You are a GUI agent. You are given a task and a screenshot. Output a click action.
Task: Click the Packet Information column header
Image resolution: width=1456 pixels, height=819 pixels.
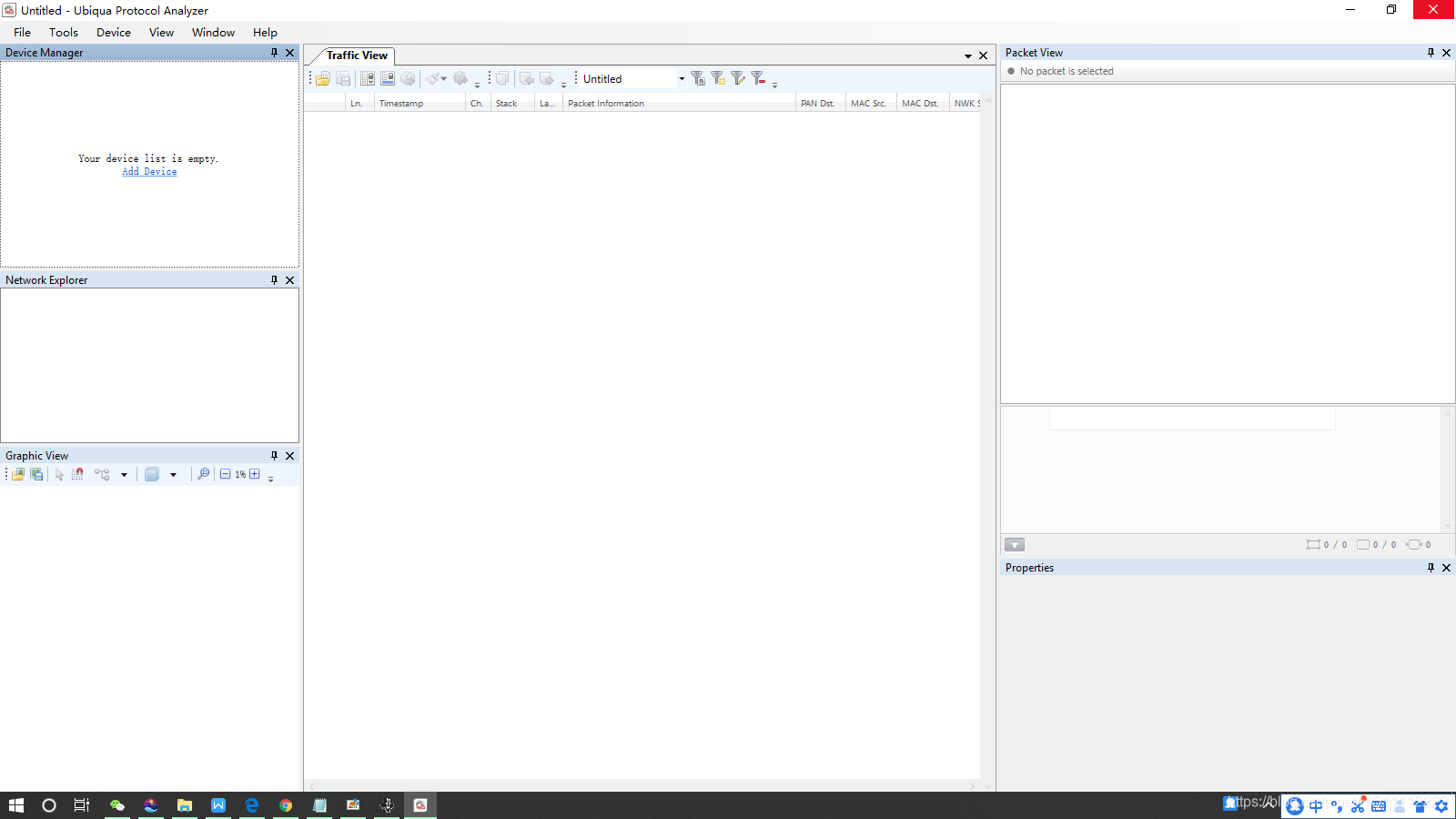click(x=679, y=104)
